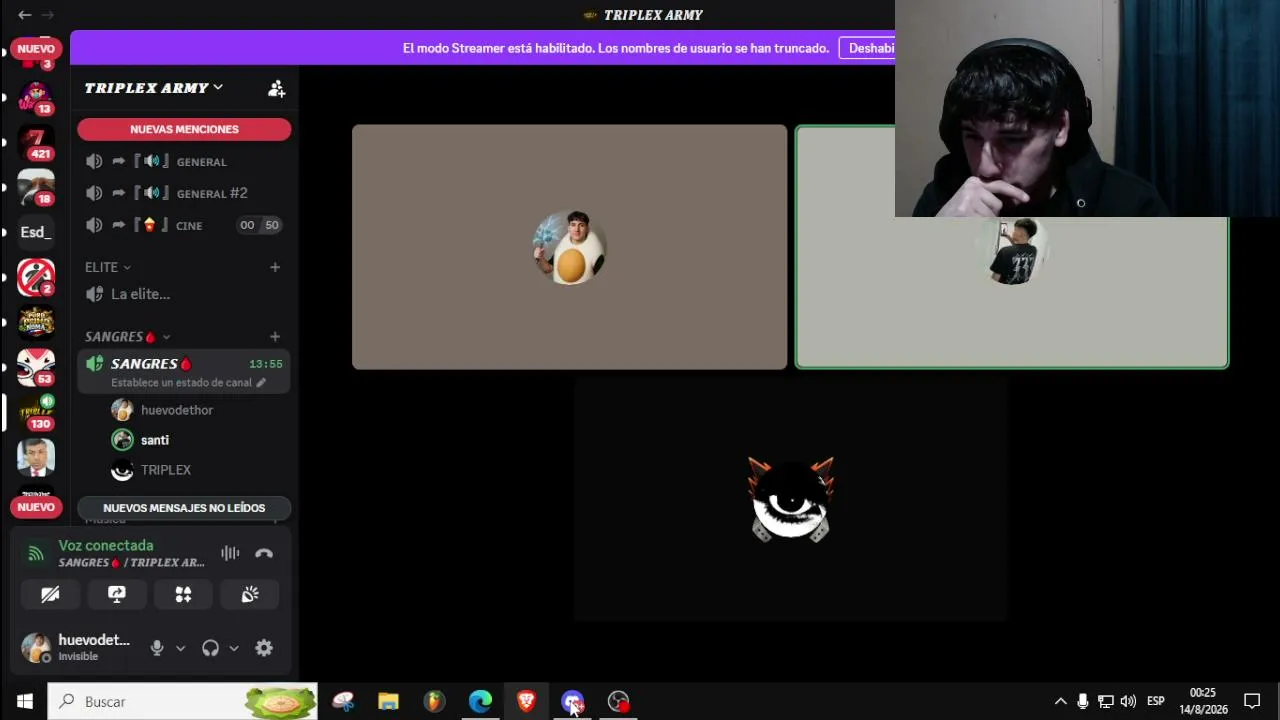Viewport: 1280px width, 720px height.
Task: Select user huevodethor in the voice channel
Action: [x=176, y=410]
